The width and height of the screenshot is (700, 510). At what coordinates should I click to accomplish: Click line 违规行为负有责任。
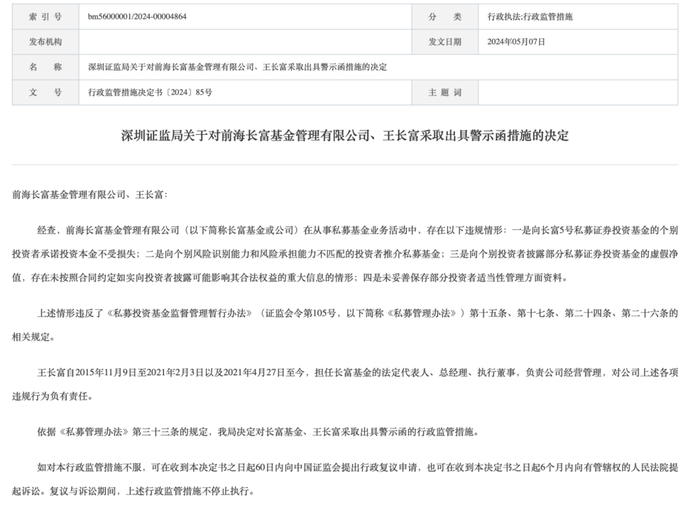53,396
